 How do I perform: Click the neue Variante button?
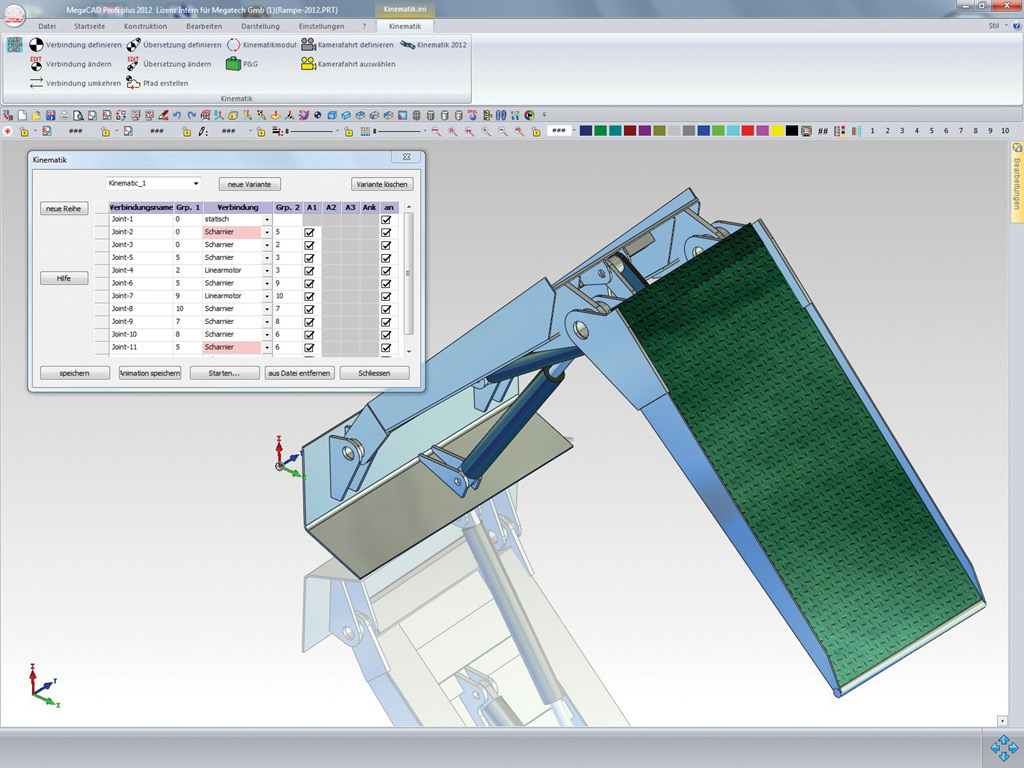coord(249,184)
